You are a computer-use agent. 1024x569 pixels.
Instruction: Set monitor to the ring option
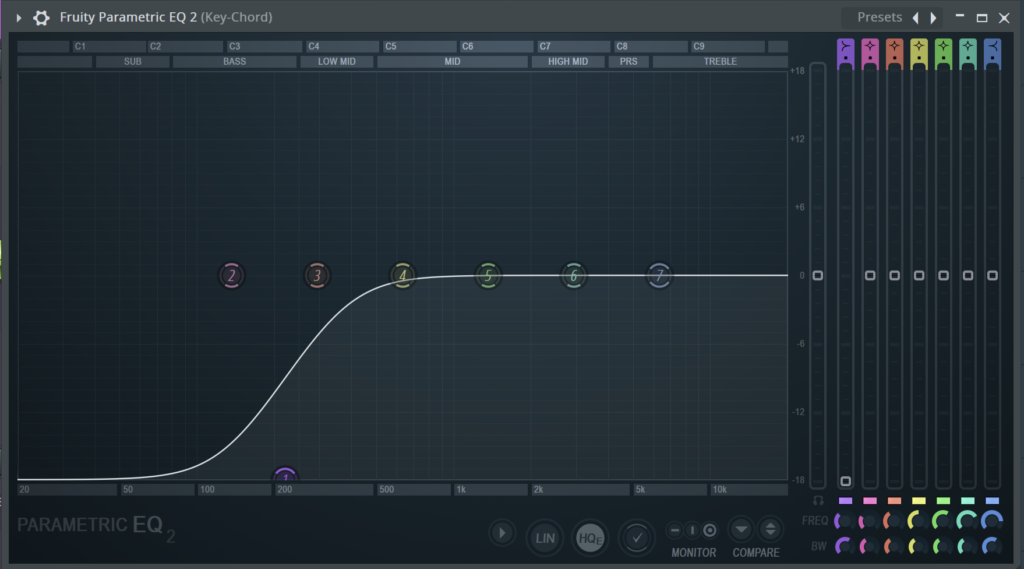point(710,530)
